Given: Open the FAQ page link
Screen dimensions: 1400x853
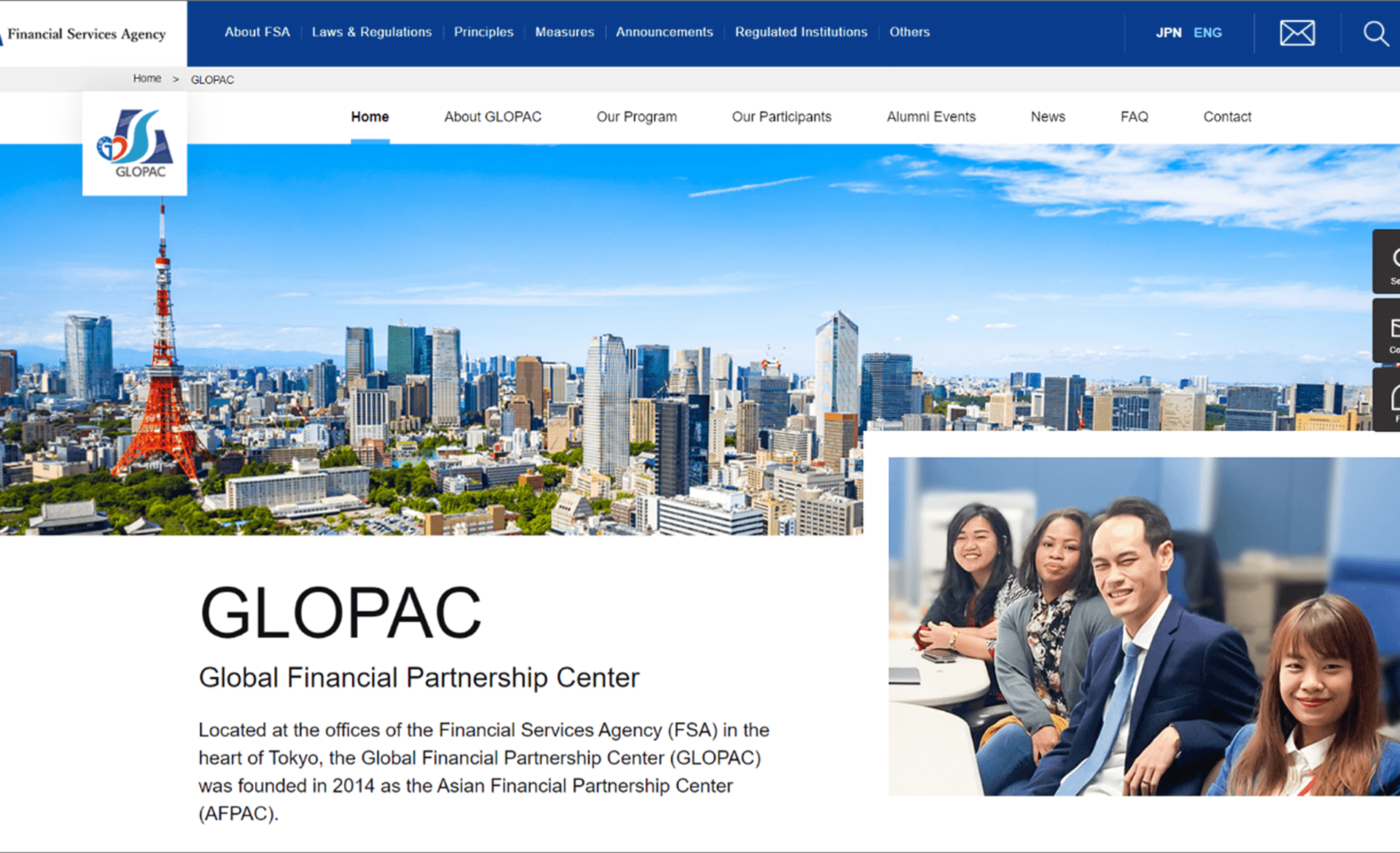Looking at the screenshot, I should (1134, 117).
